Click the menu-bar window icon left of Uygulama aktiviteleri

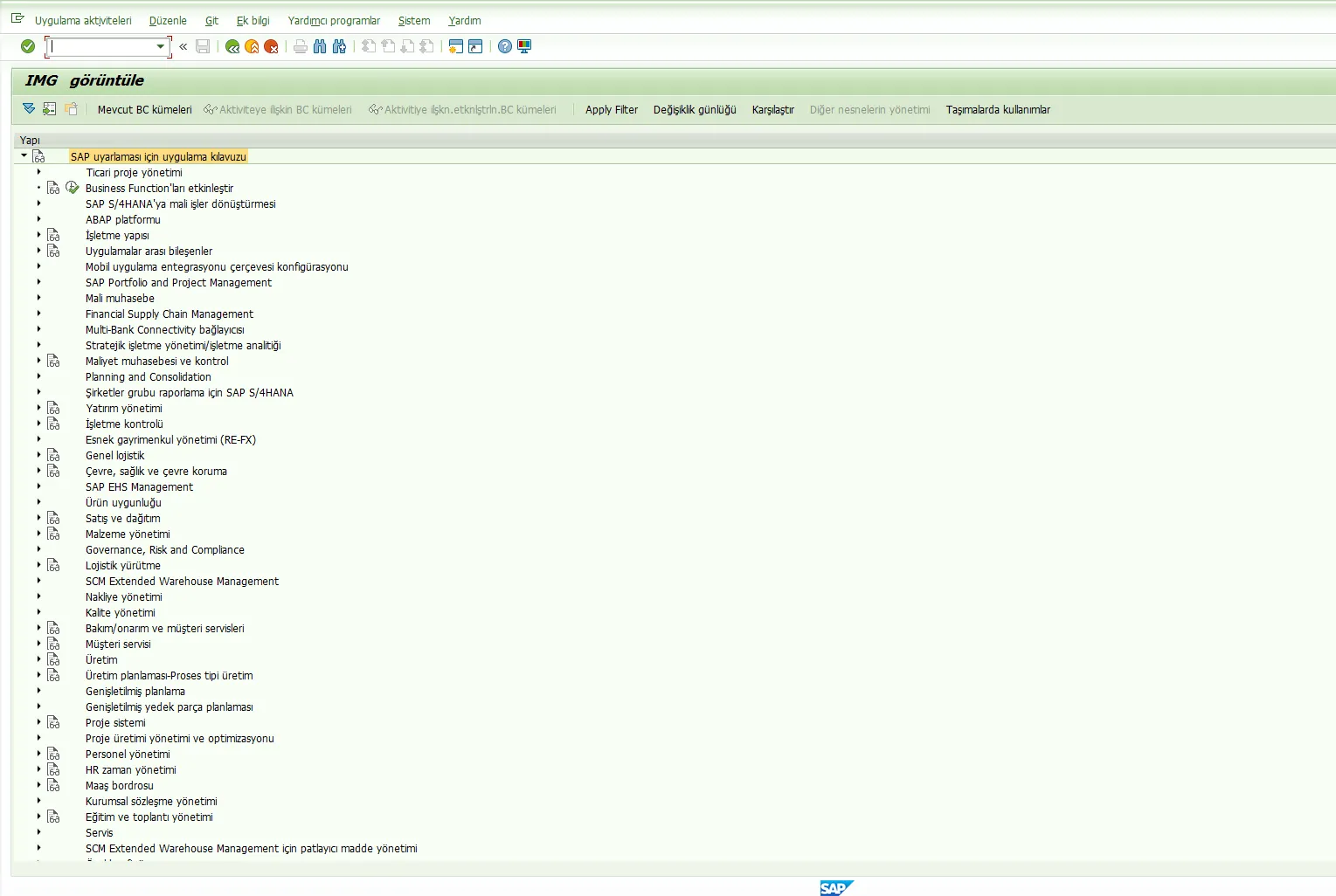click(x=17, y=18)
